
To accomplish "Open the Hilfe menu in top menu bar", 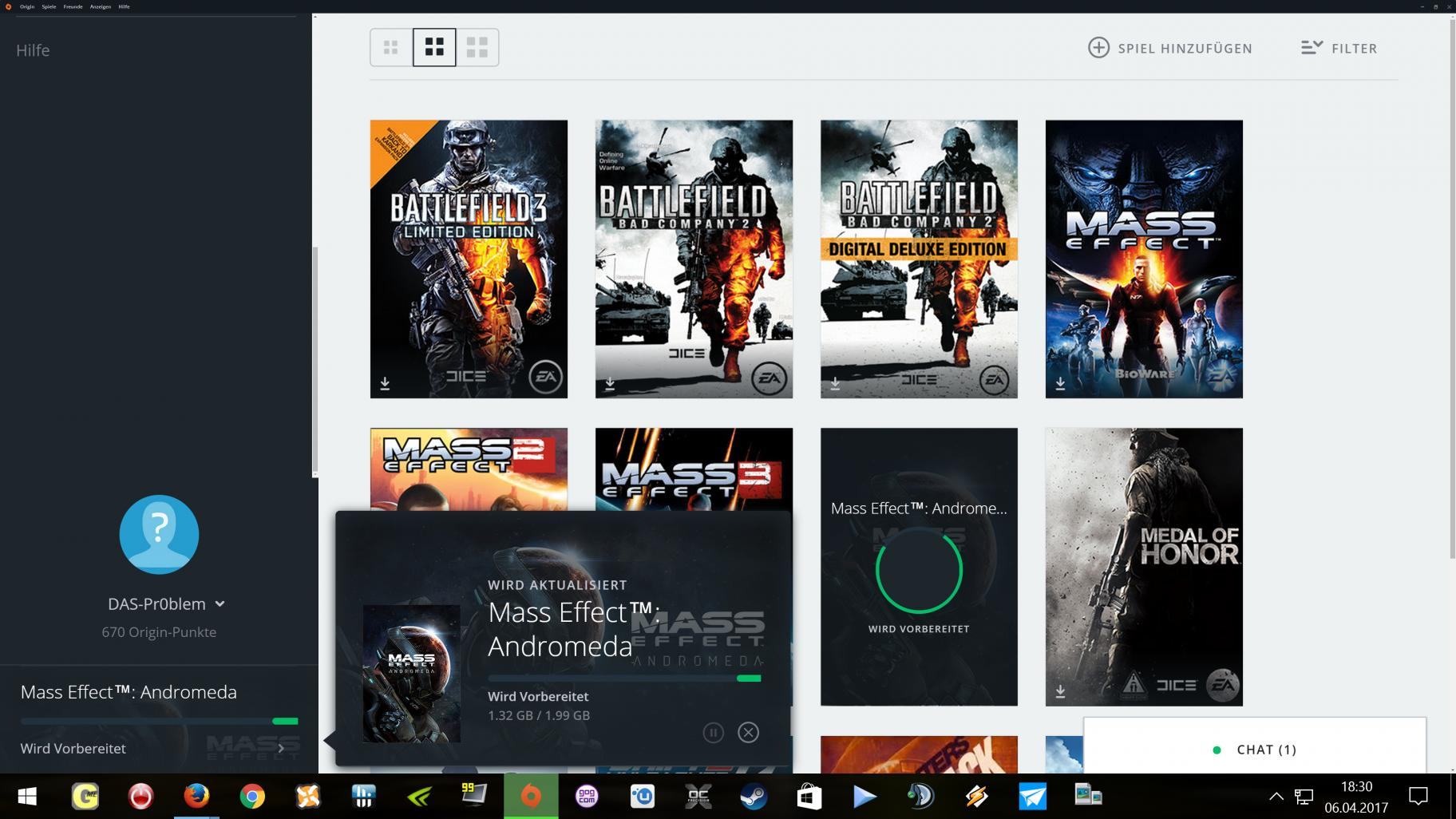I will tap(124, 6).
